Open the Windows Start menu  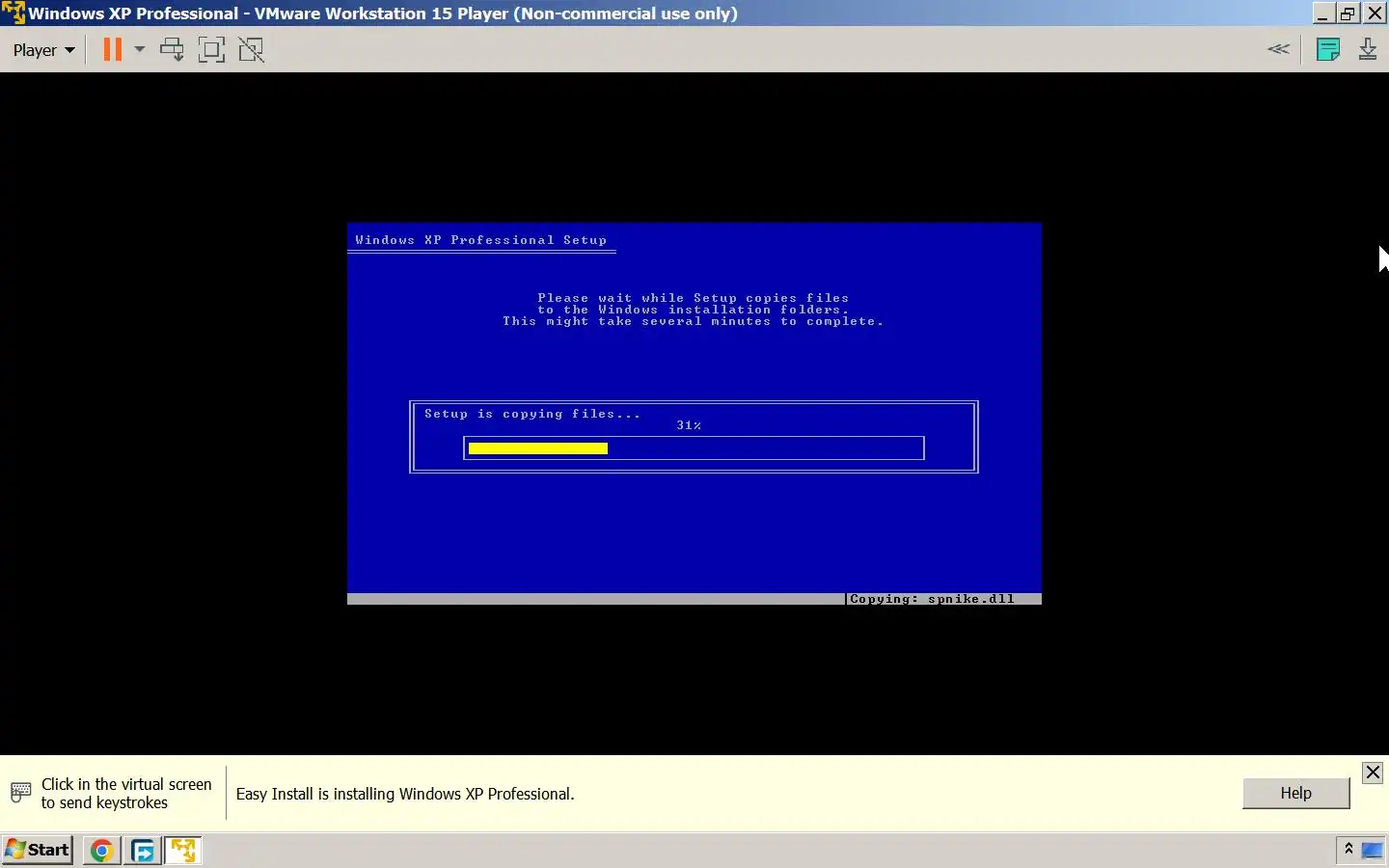pos(38,850)
